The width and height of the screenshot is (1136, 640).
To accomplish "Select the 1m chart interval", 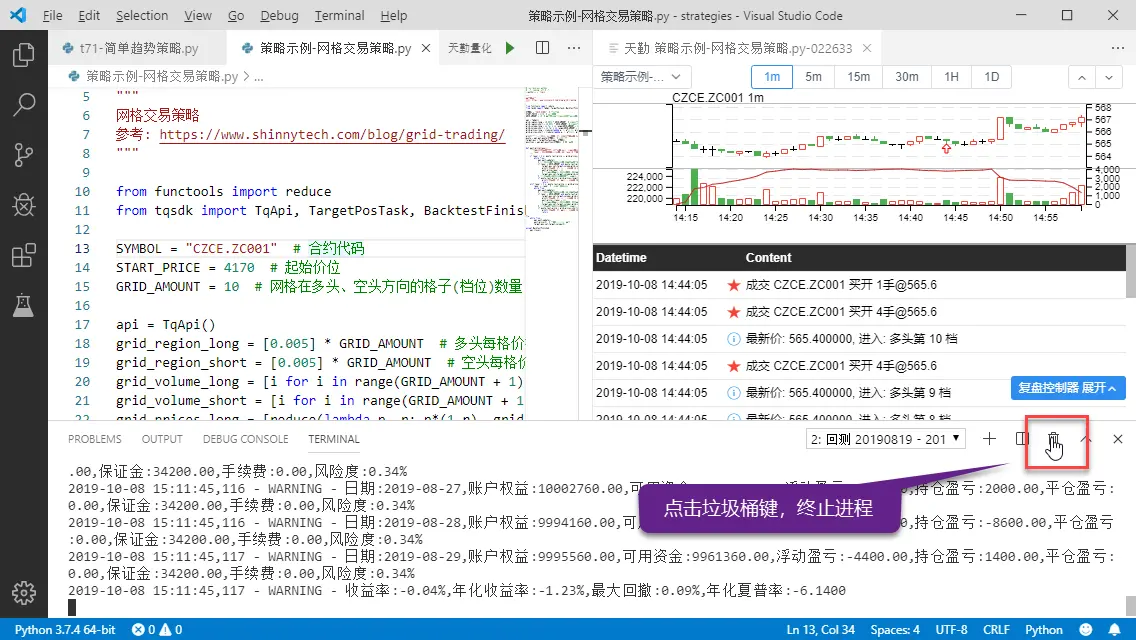I will click(772, 77).
